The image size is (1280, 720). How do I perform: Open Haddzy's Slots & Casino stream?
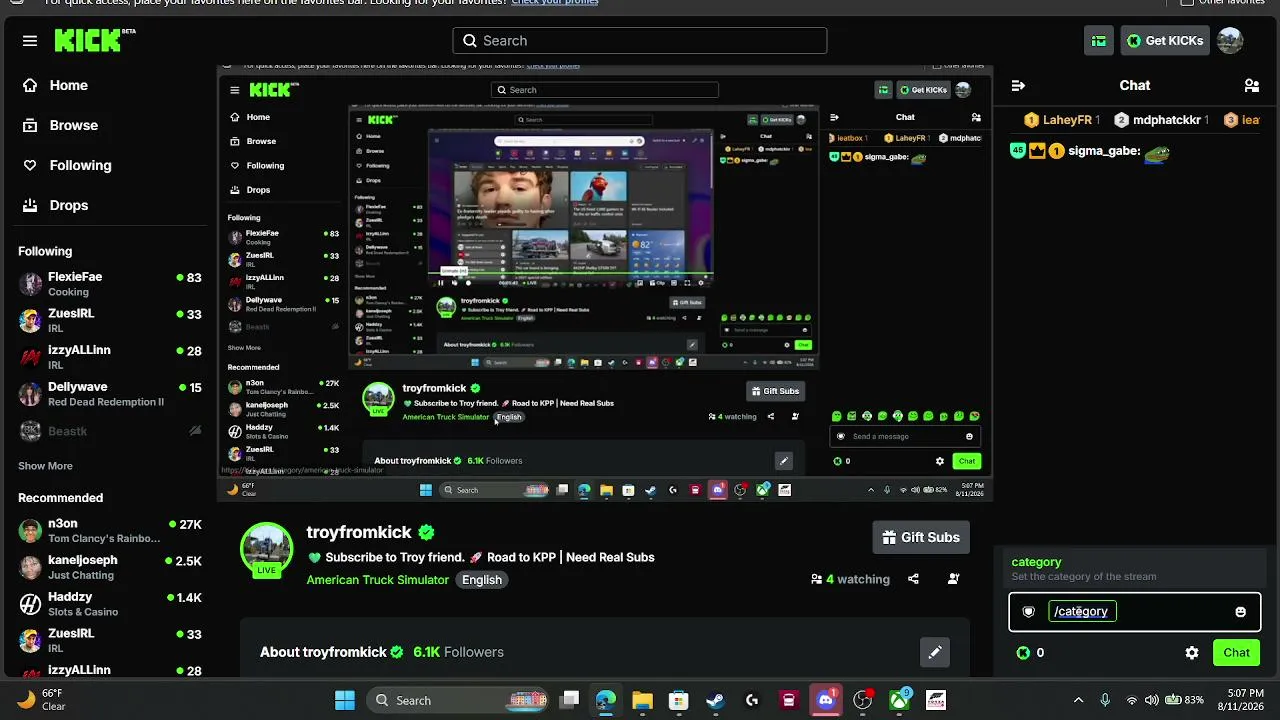pyautogui.click(x=110, y=604)
